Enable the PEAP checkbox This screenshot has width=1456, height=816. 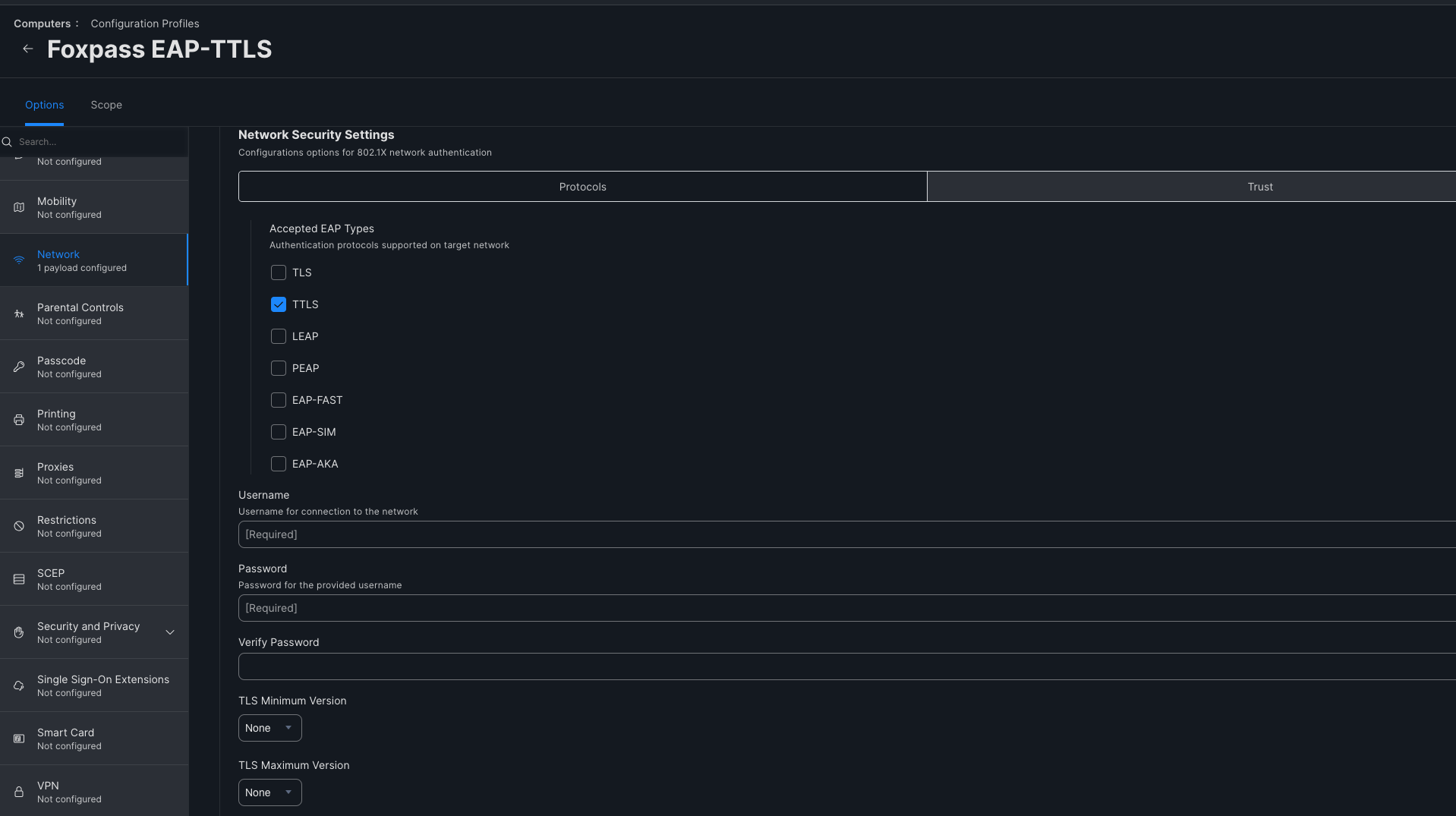279,368
